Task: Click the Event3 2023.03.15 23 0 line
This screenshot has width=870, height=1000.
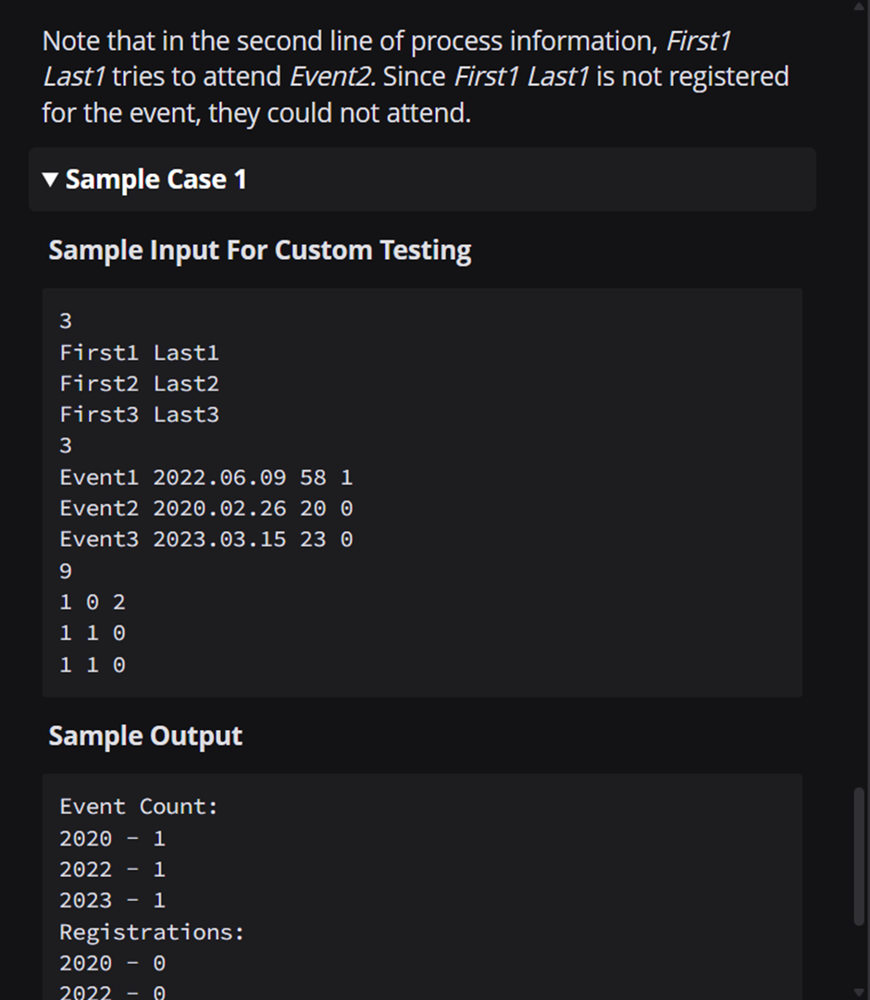Action: [206, 540]
